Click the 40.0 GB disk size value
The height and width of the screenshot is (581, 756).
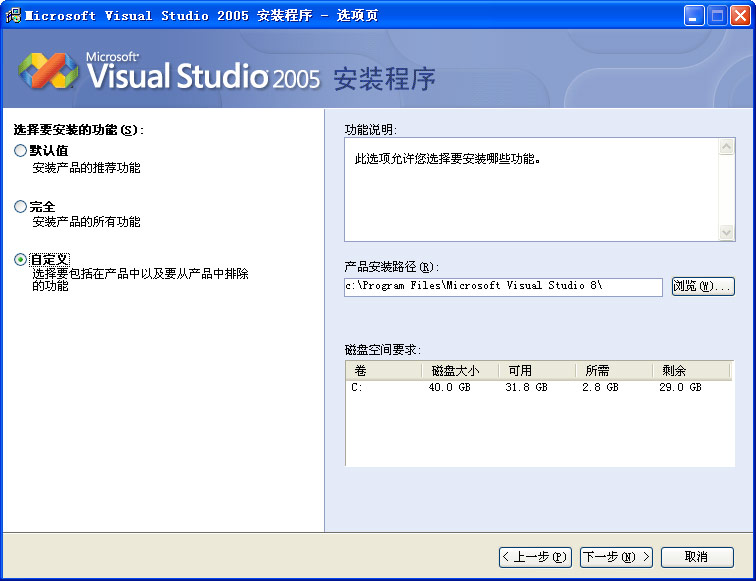click(449, 387)
